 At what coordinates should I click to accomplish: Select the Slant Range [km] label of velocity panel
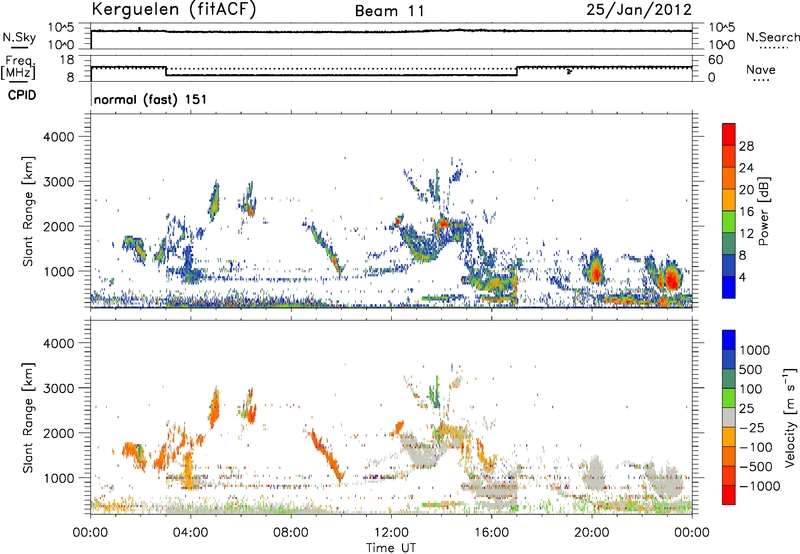coord(28,417)
